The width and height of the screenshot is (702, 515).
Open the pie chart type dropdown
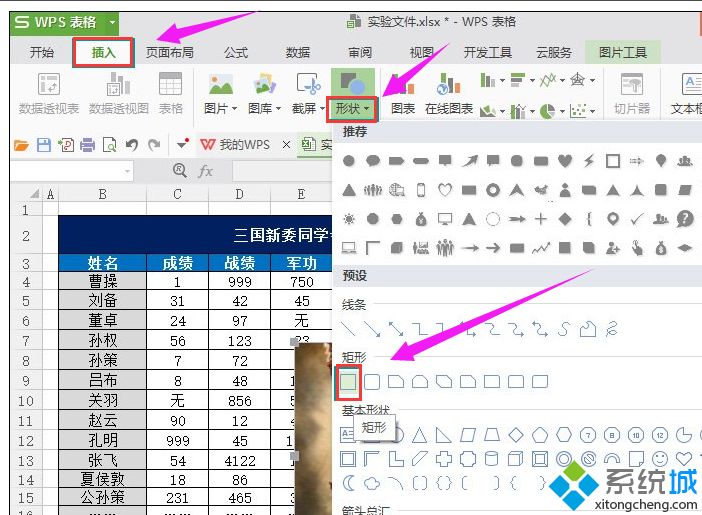pos(562,110)
